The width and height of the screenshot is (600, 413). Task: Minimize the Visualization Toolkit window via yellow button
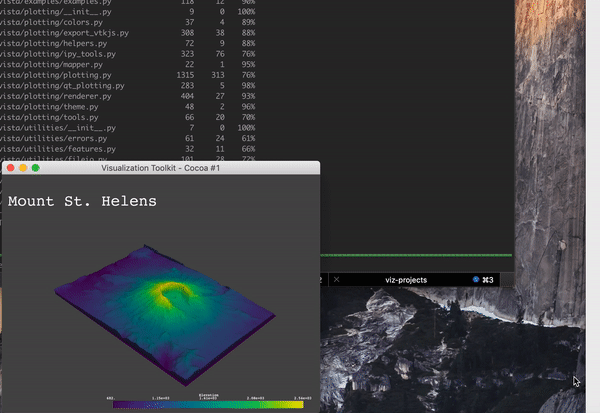click(23, 168)
